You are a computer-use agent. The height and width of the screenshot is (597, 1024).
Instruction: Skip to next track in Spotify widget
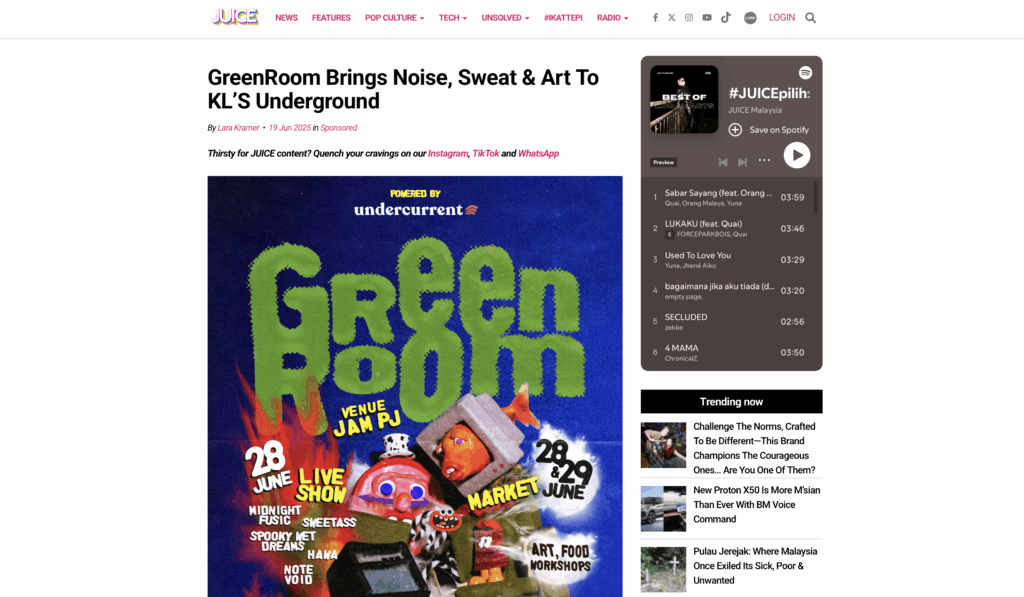pos(743,162)
